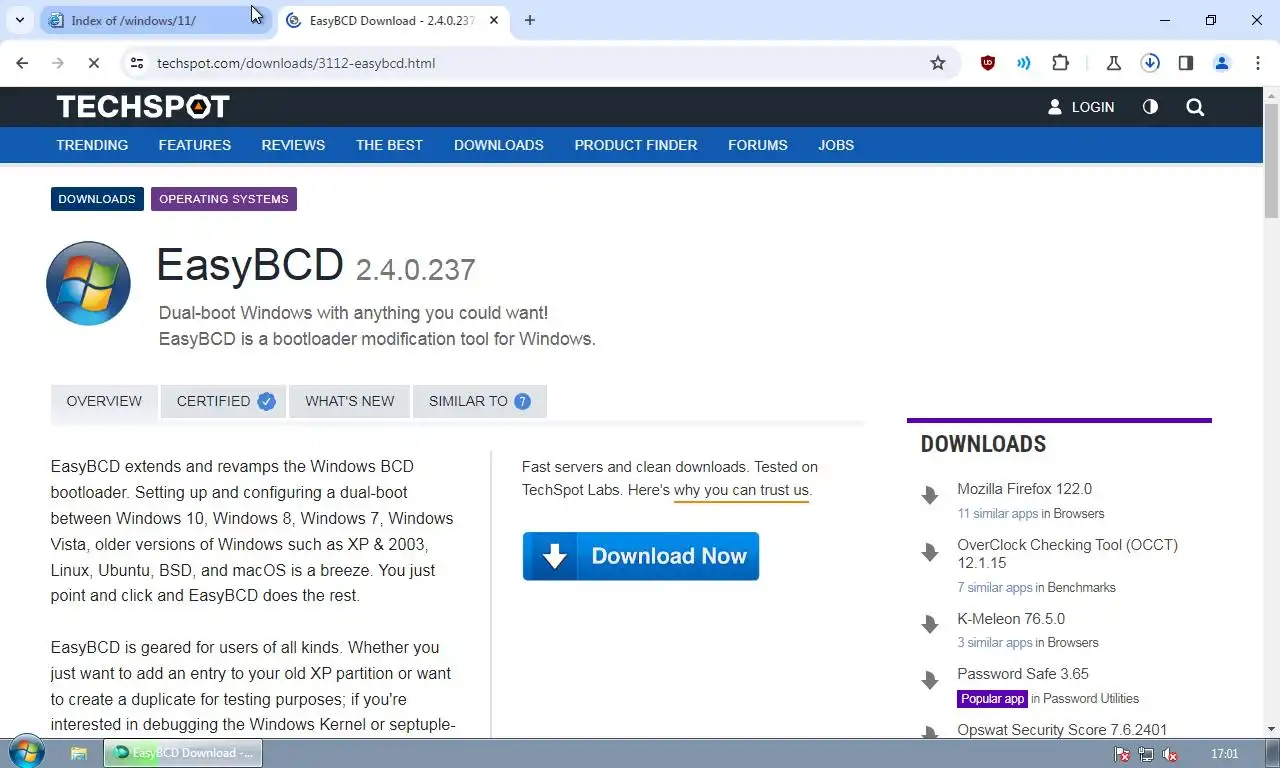1280x768 pixels.
Task: Open the PRODUCT FINDER nav item
Action: click(x=636, y=145)
